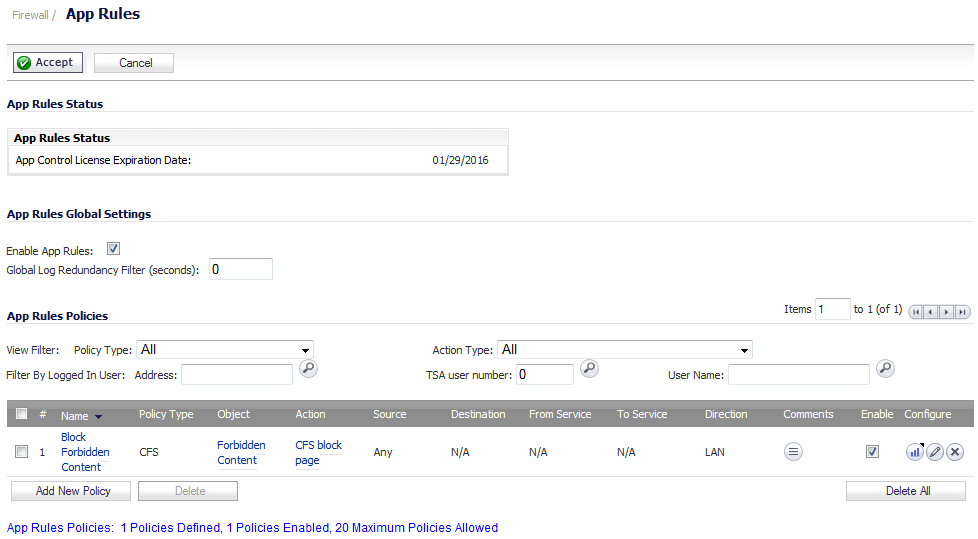Search by Address magnifier icon
Viewport: 978px width, 539px height.
[x=308, y=369]
